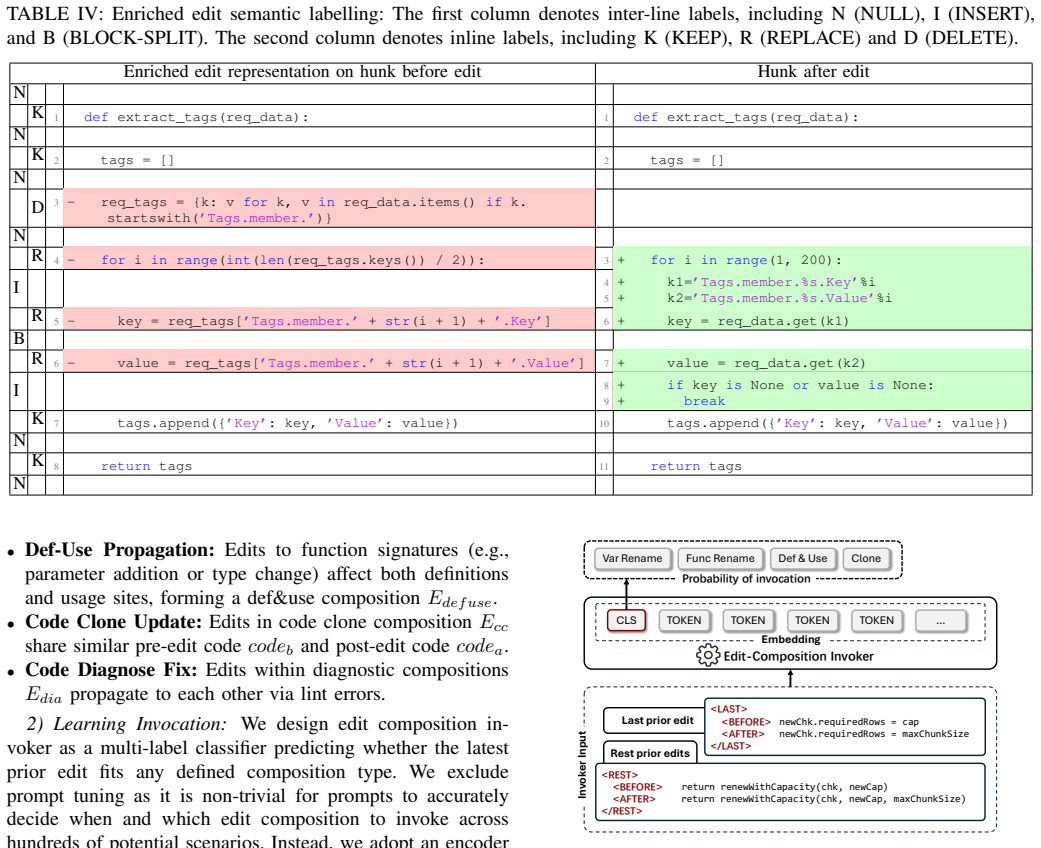Viewport: 1041px width, 848px height.
Task: Select the 'Var Rename' box in the figure
Action: pos(632,558)
